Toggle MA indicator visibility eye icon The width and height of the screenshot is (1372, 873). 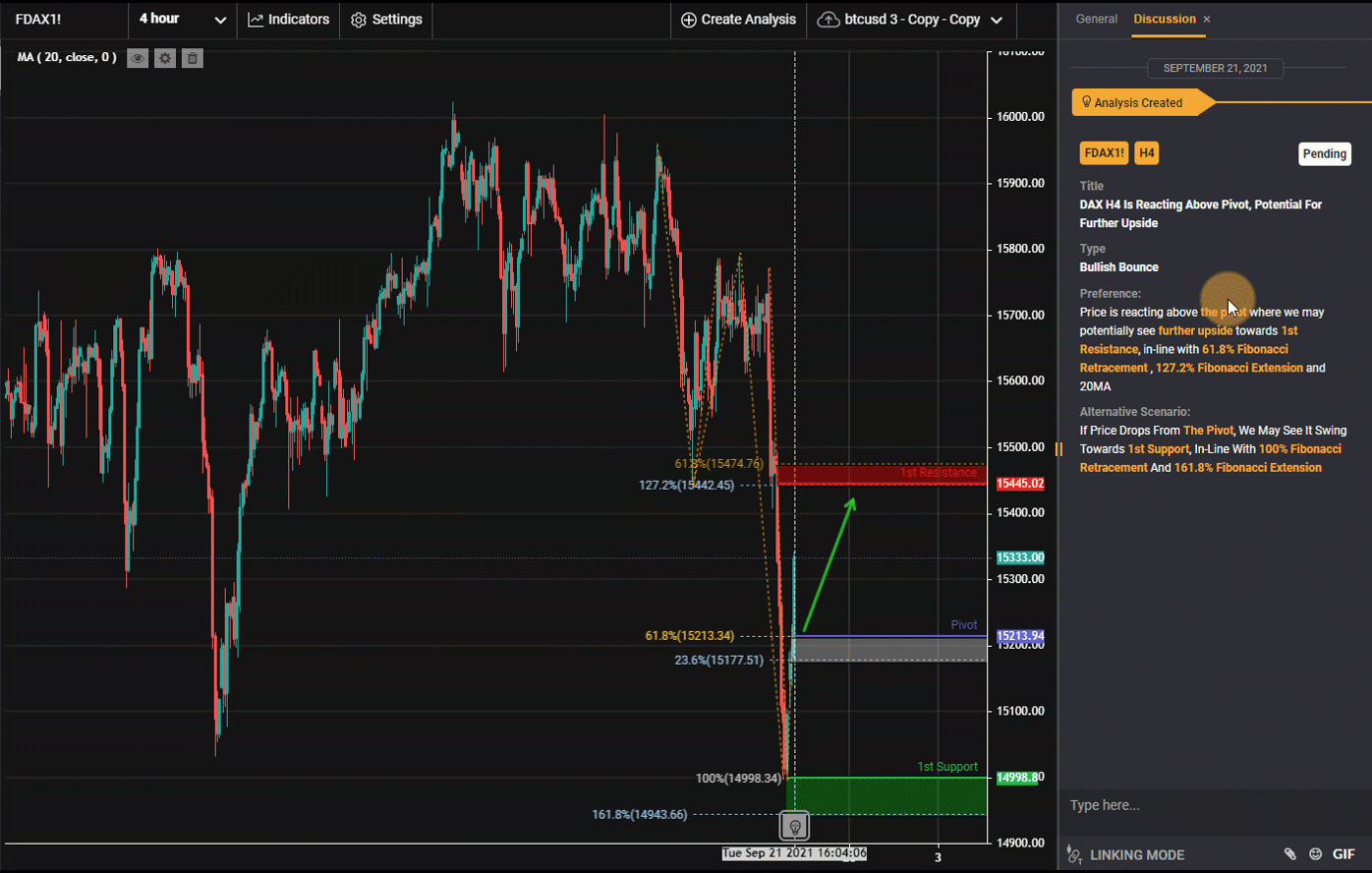(x=138, y=58)
